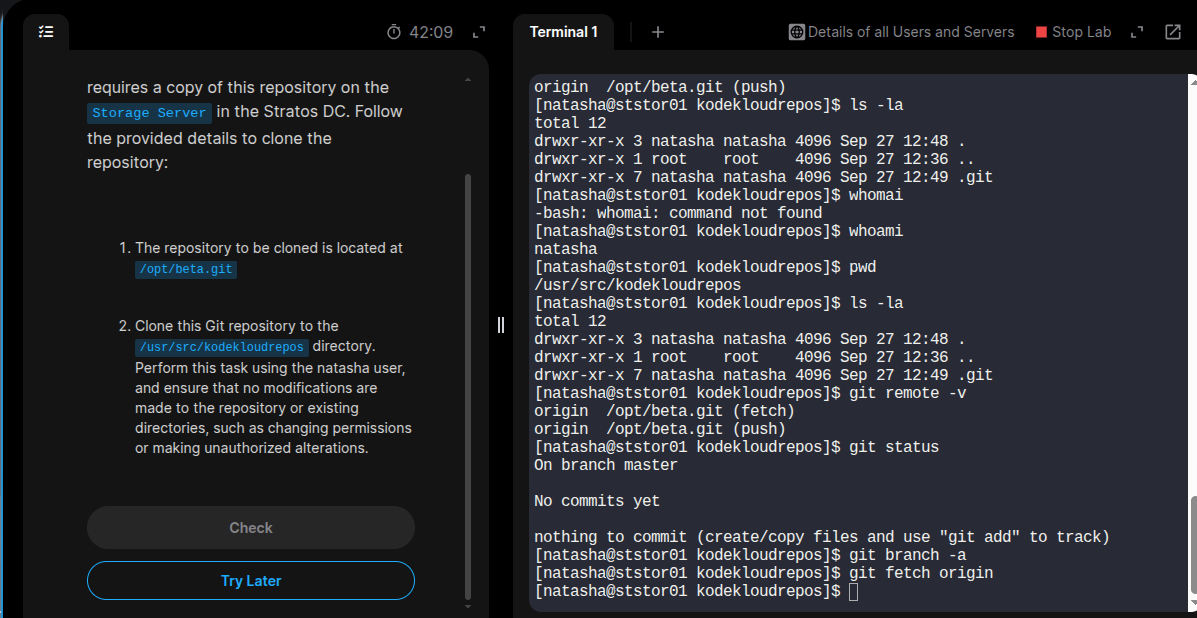Click the task panel vertical scrollbar

pyautogui.click(x=467, y=380)
